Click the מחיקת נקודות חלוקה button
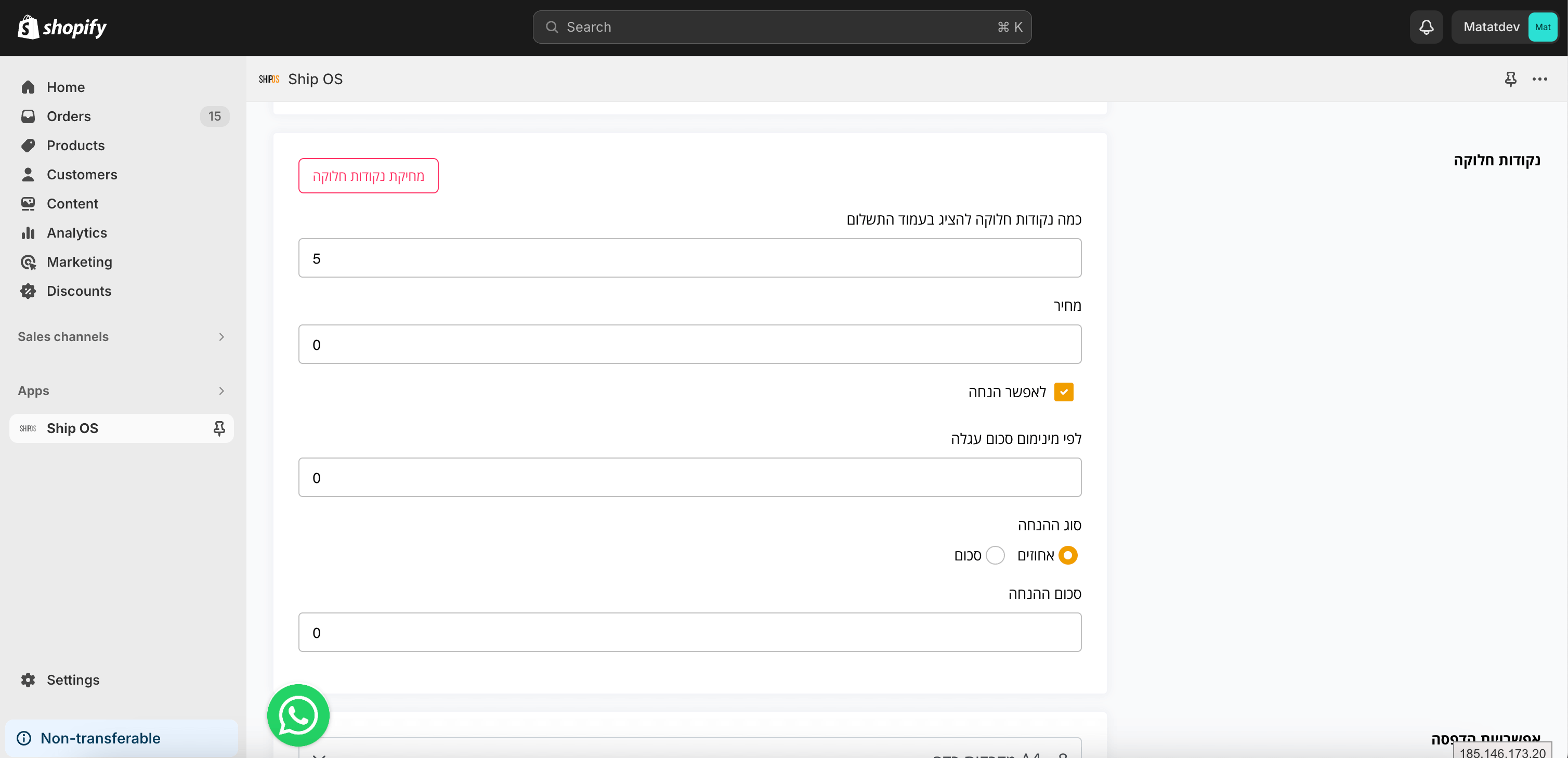1568x758 pixels. (x=368, y=176)
